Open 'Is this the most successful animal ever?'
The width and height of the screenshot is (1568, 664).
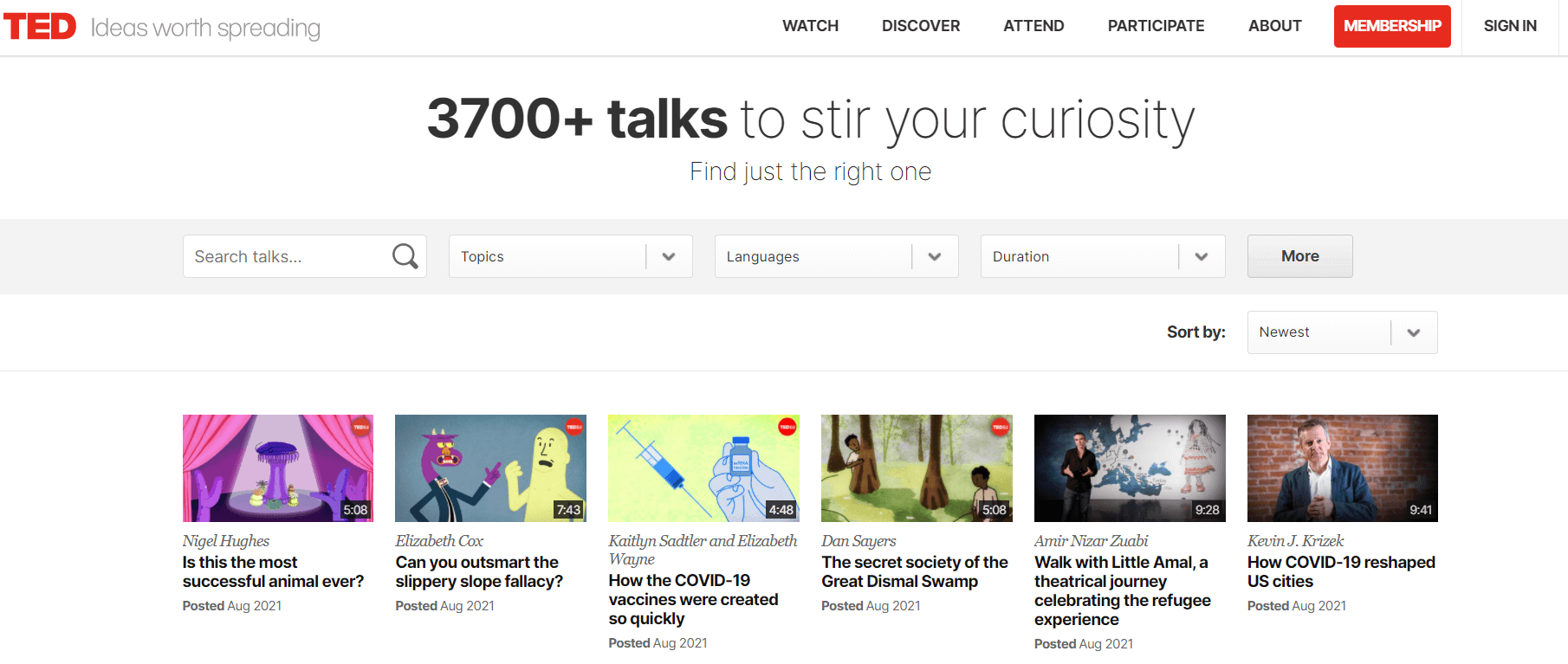[x=273, y=572]
